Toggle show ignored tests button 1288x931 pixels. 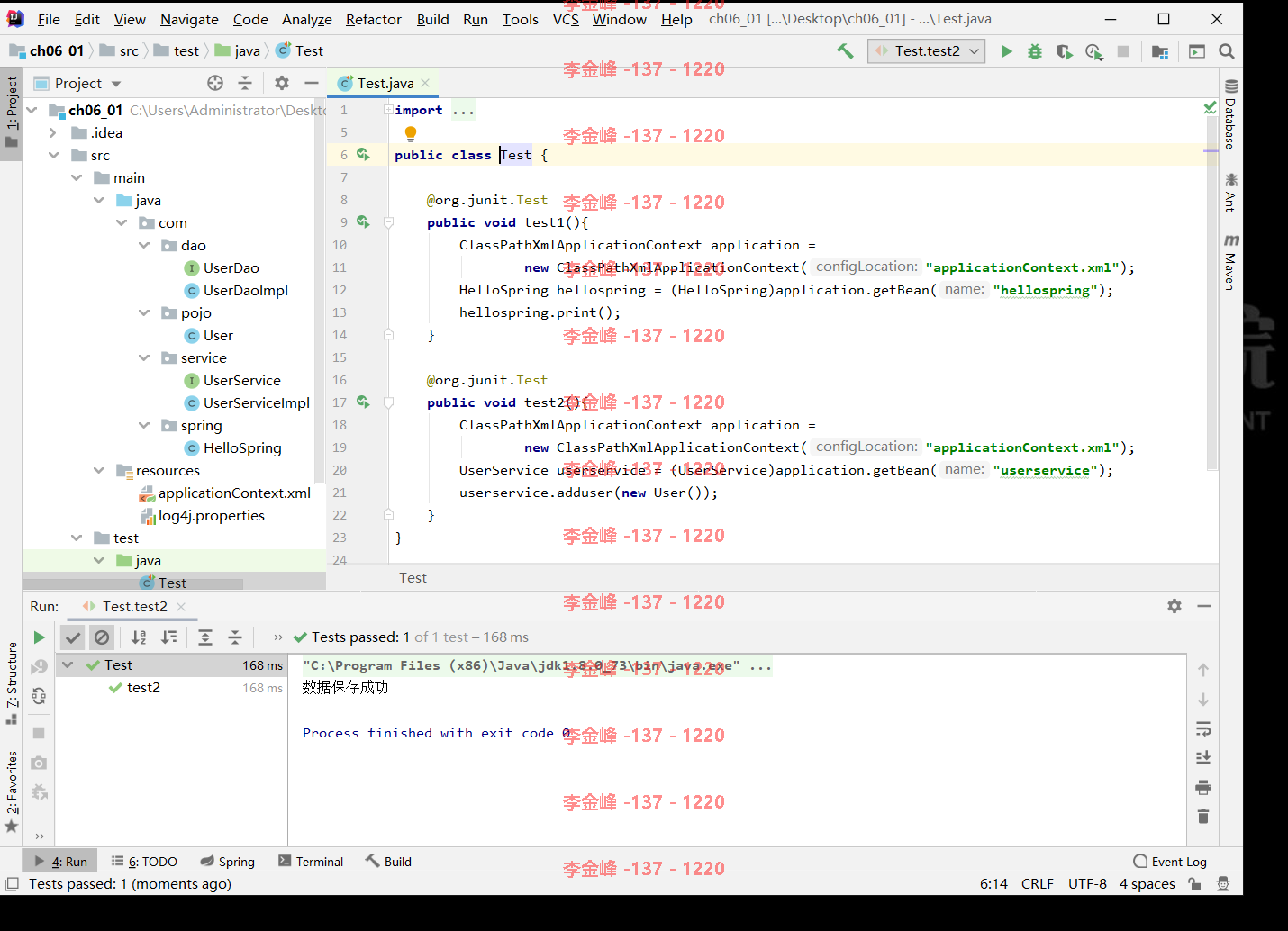(102, 637)
